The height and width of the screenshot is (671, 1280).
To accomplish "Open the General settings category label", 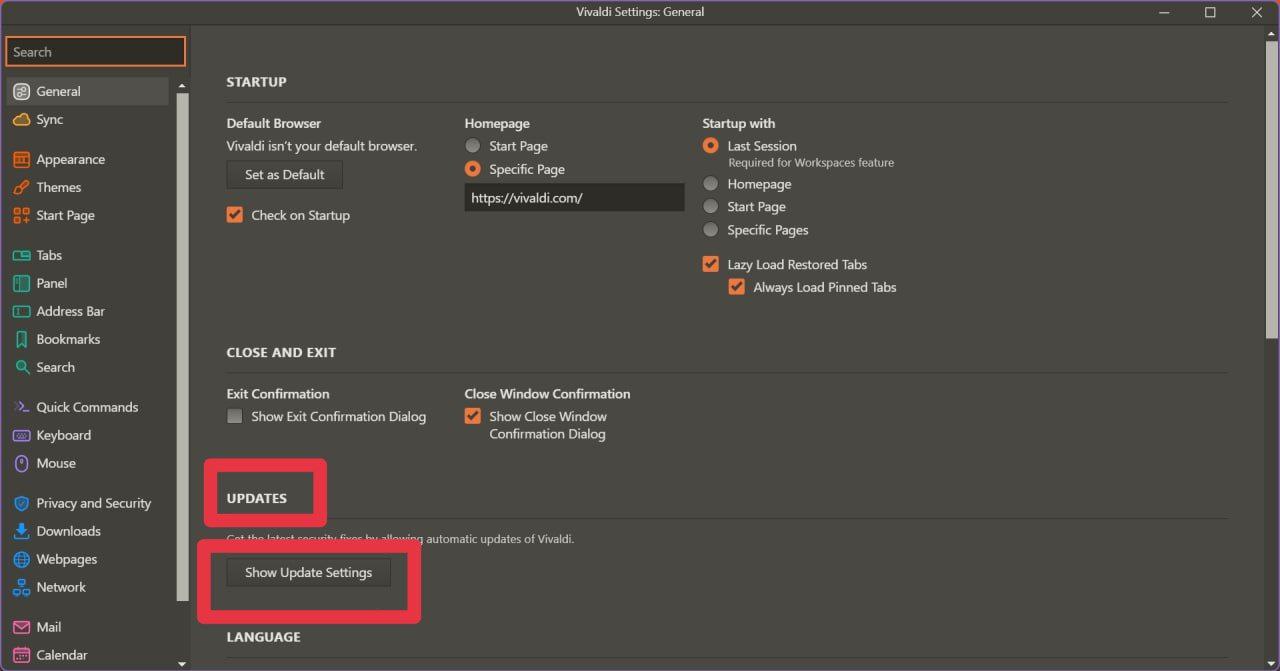I will pyautogui.click(x=59, y=91).
